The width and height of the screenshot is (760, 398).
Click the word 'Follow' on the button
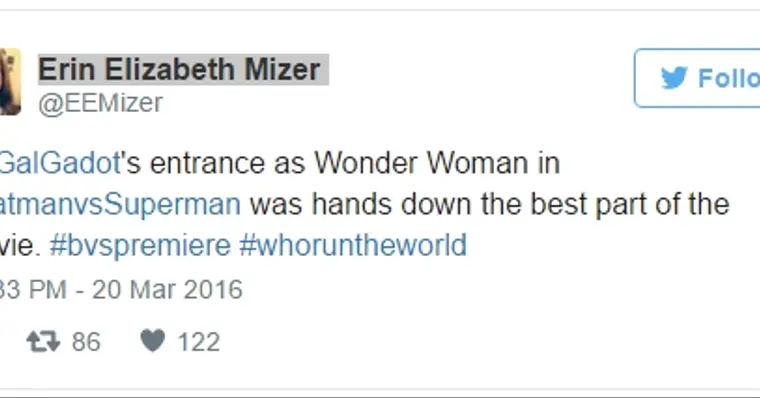point(728,78)
